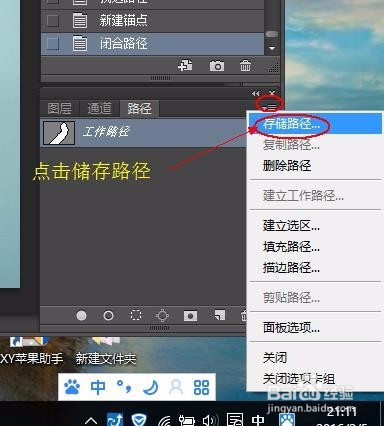Toggle history brush source for 闭合路径
This screenshot has height=426, width=384.
click(53, 44)
